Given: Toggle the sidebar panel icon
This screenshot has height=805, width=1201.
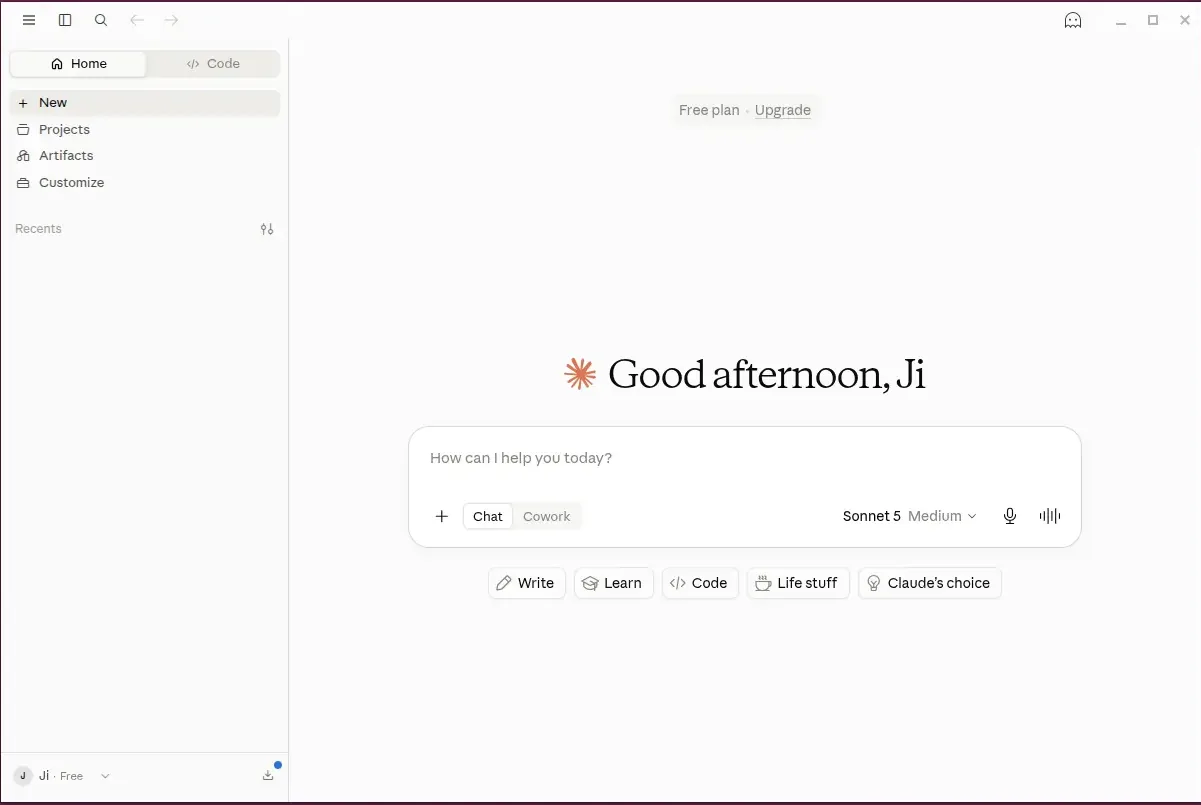Looking at the screenshot, I should coord(65,20).
